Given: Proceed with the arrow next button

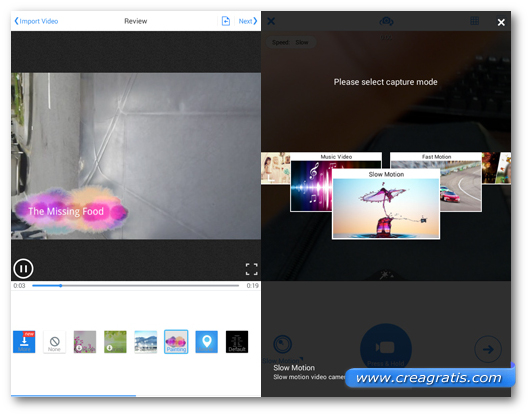Looking at the screenshot, I should pos(488,349).
